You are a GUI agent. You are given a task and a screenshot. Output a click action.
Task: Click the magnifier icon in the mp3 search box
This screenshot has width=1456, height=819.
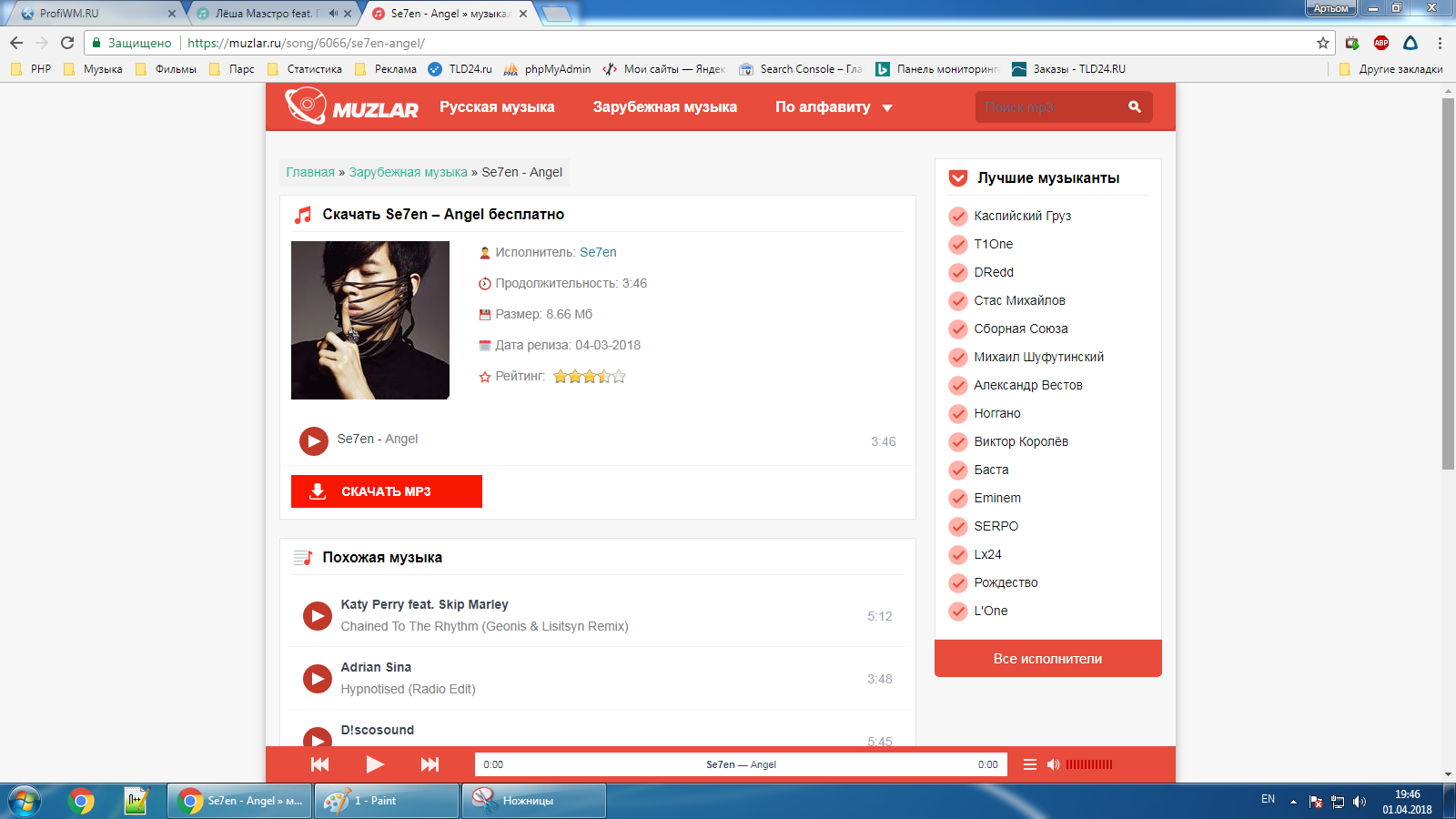(x=1135, y=106)
